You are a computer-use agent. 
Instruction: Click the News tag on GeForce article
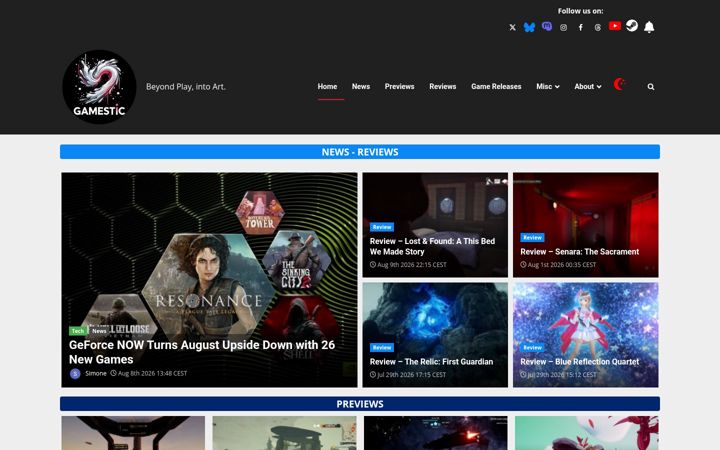pos(99,331)
